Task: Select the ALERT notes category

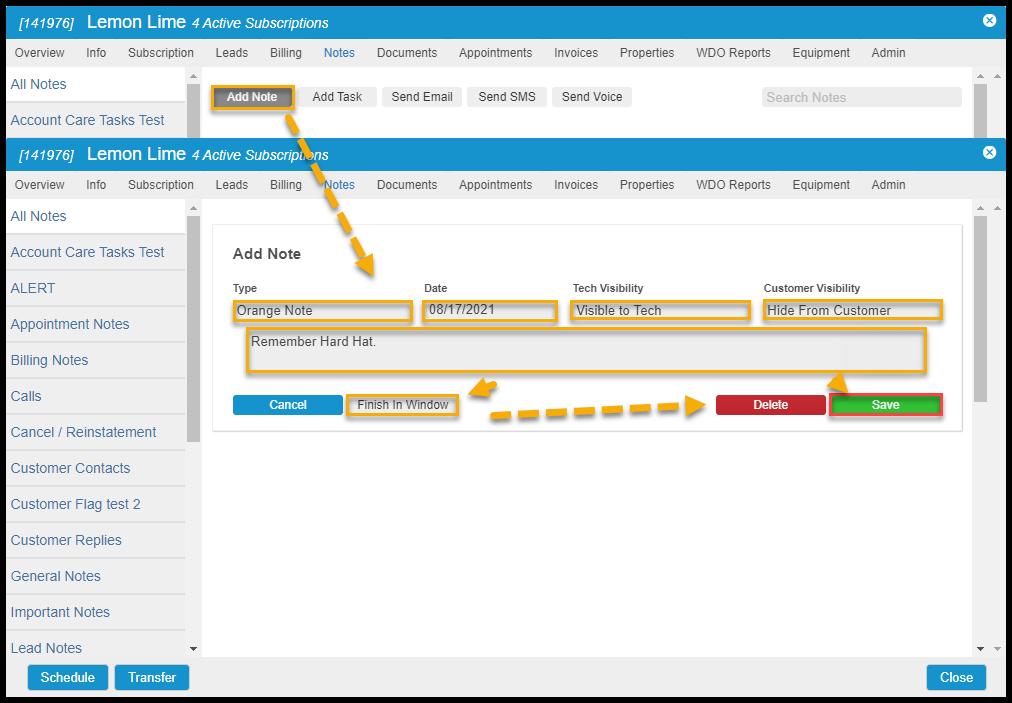Action: click(x=33, y=288)
